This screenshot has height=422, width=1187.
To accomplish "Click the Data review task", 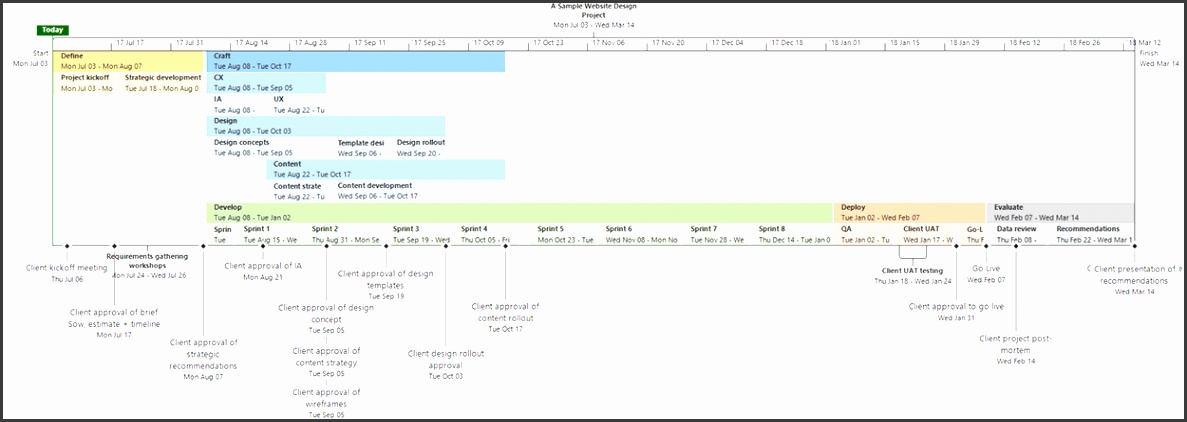I will (1017, 234).
